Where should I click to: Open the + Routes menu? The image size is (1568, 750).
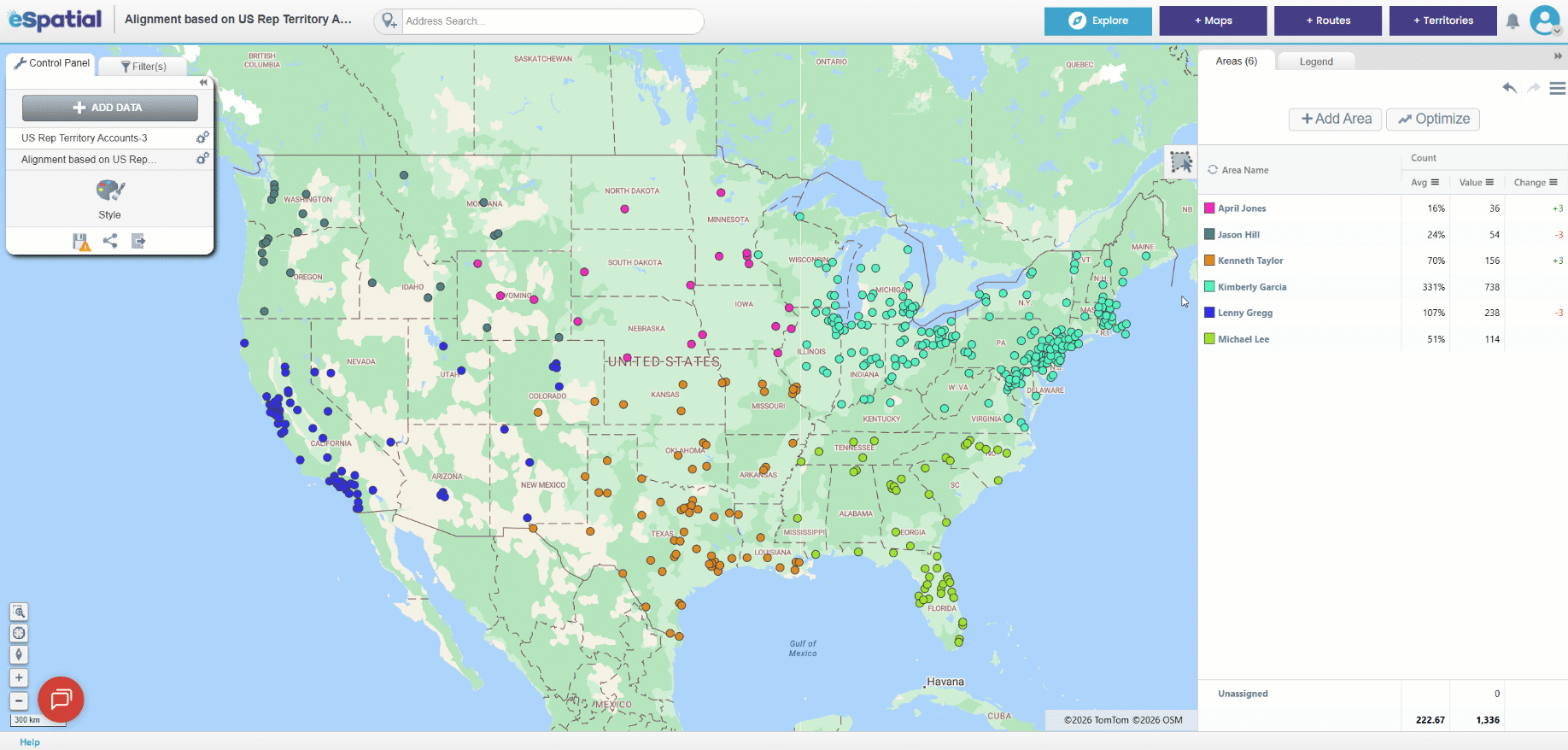[x=1328, y=21]
